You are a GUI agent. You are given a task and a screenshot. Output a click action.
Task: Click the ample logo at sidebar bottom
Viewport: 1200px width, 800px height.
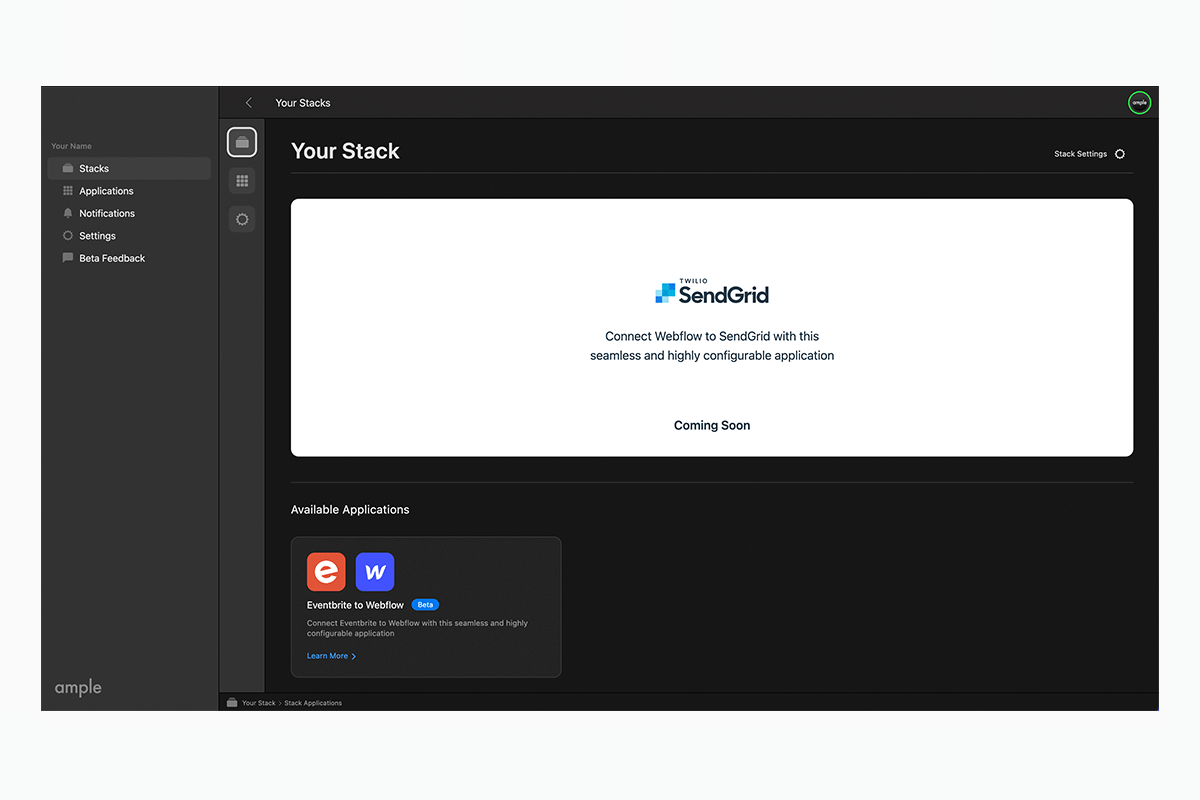click(x=78, y=688)
